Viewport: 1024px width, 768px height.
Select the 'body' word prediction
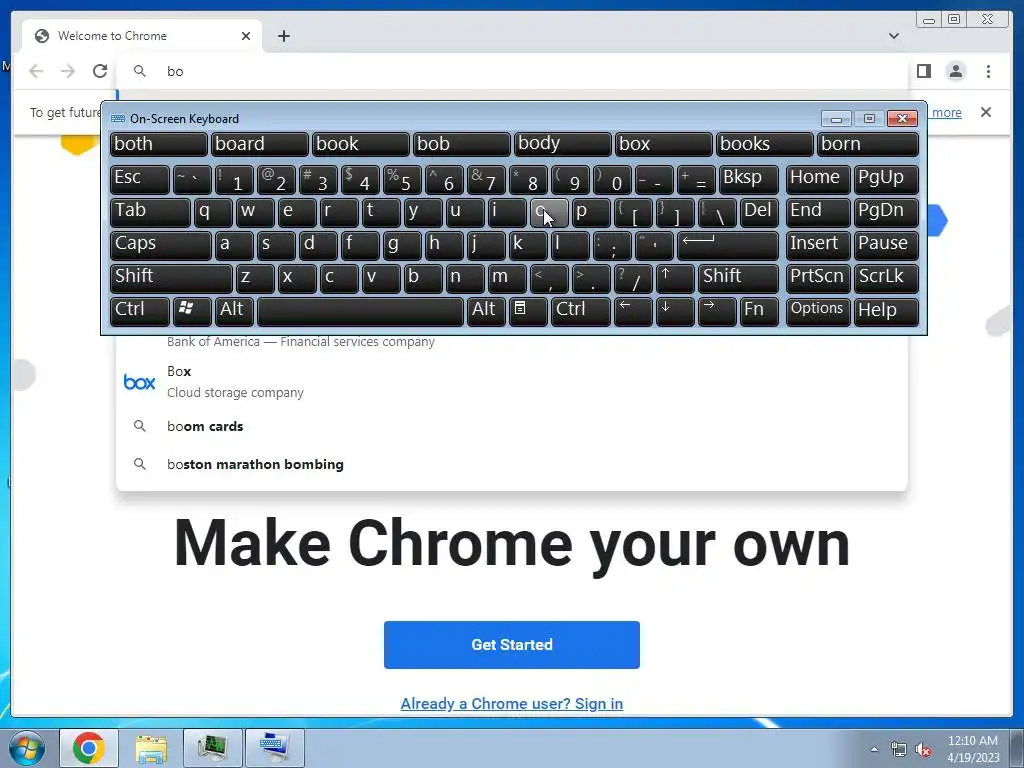pos(563,144)
